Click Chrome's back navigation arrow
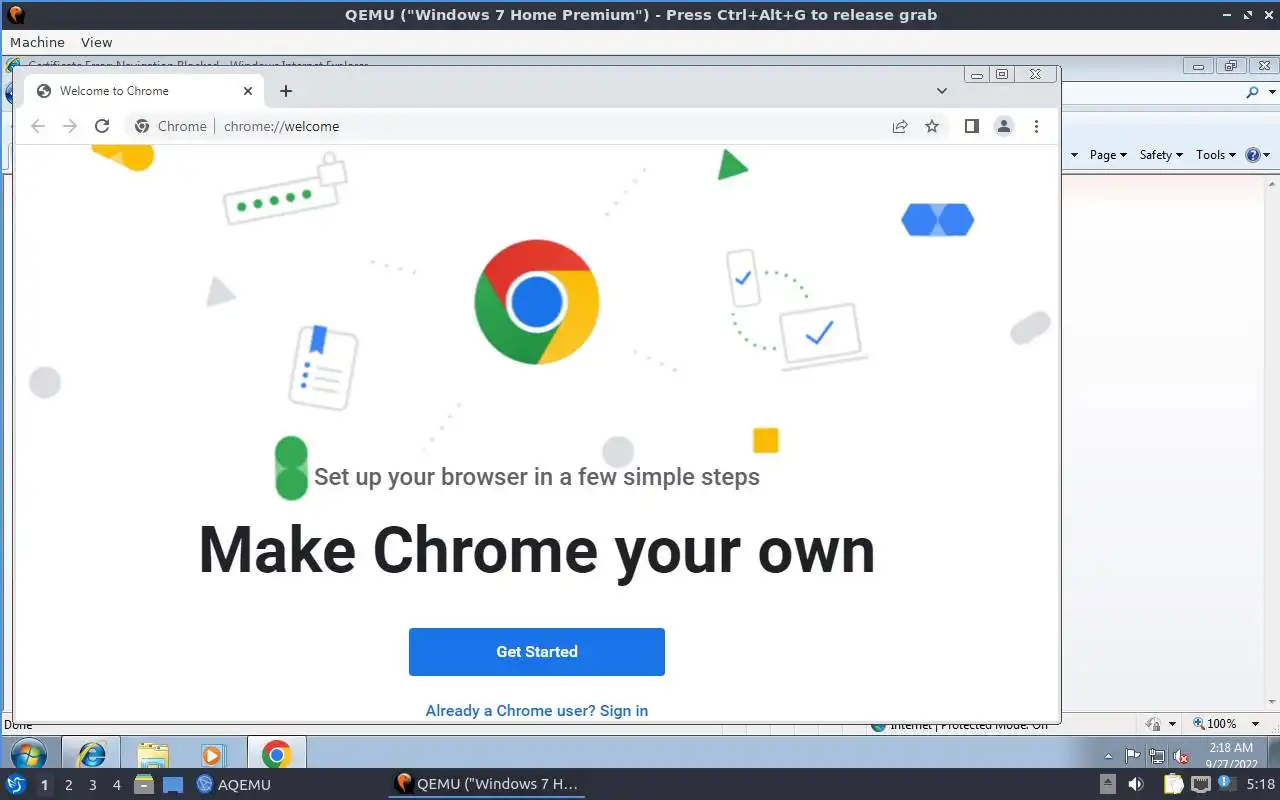Viewport: 1280px width, 800px height. [x=38, y=126]
